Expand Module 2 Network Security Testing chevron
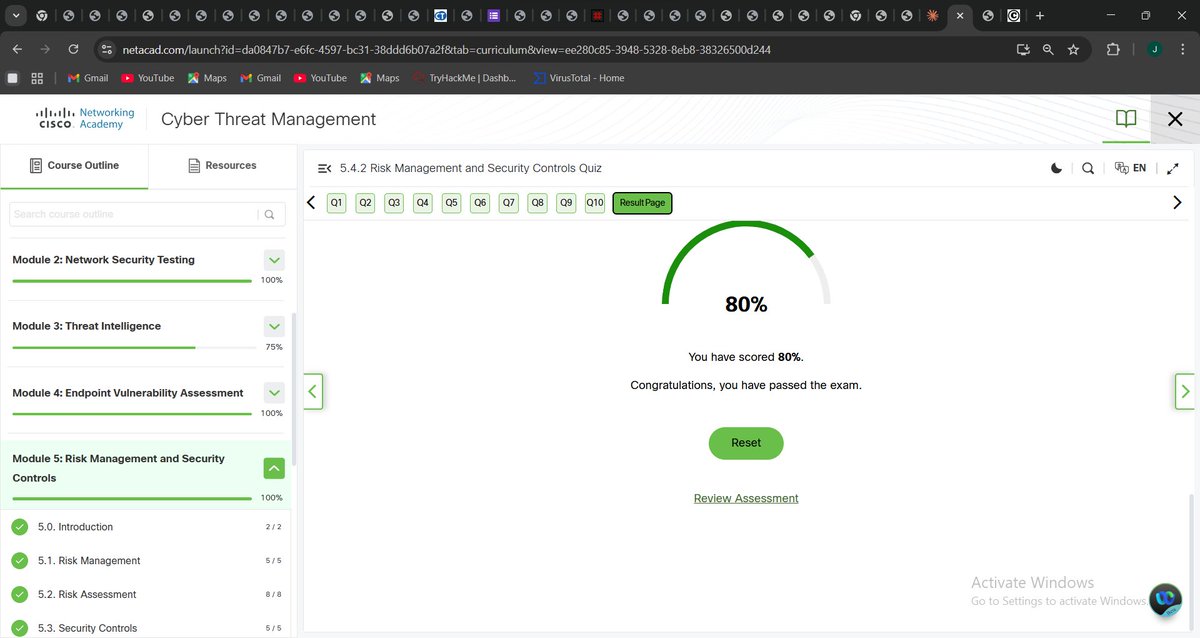 274,260
